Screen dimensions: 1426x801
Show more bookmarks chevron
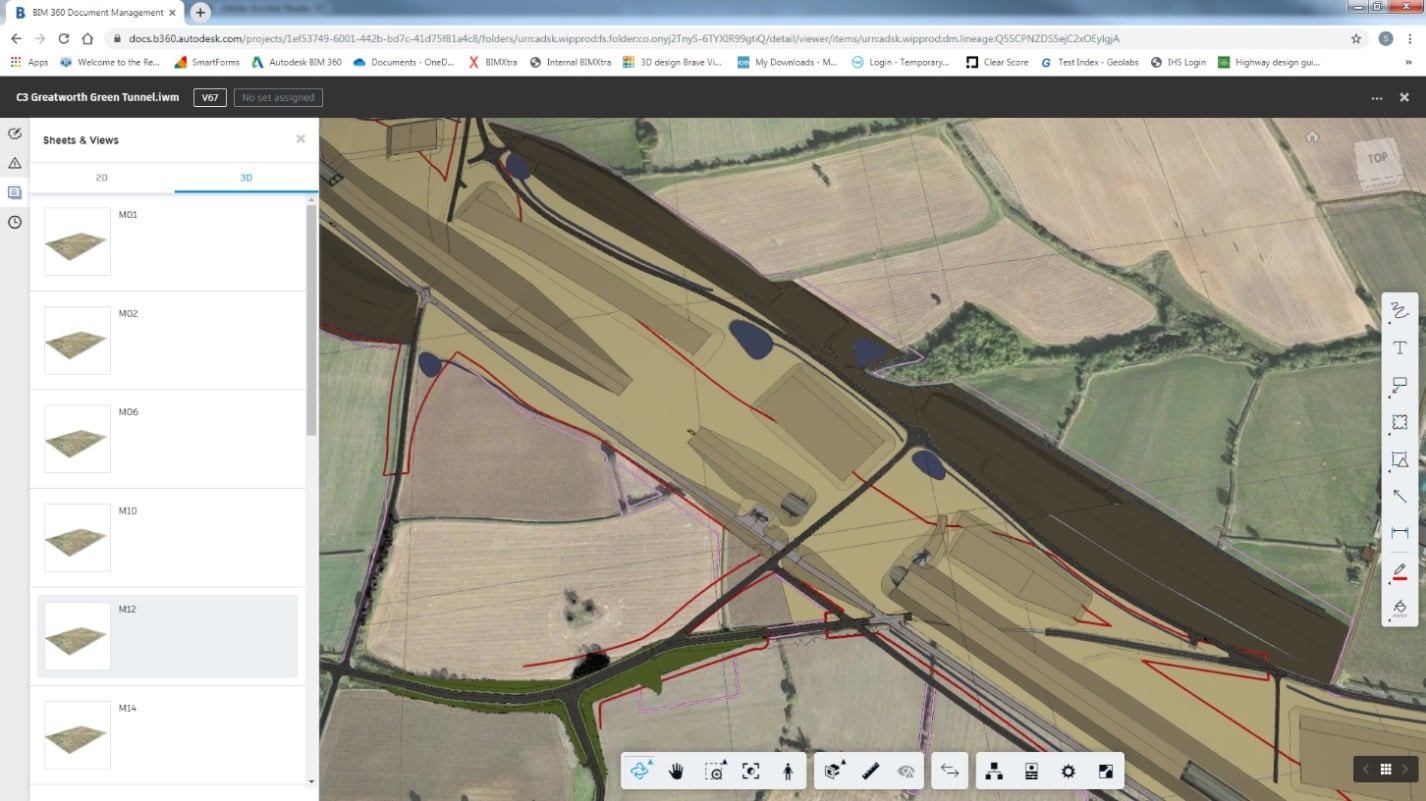pyautogui.click(x=1408, y=62)
